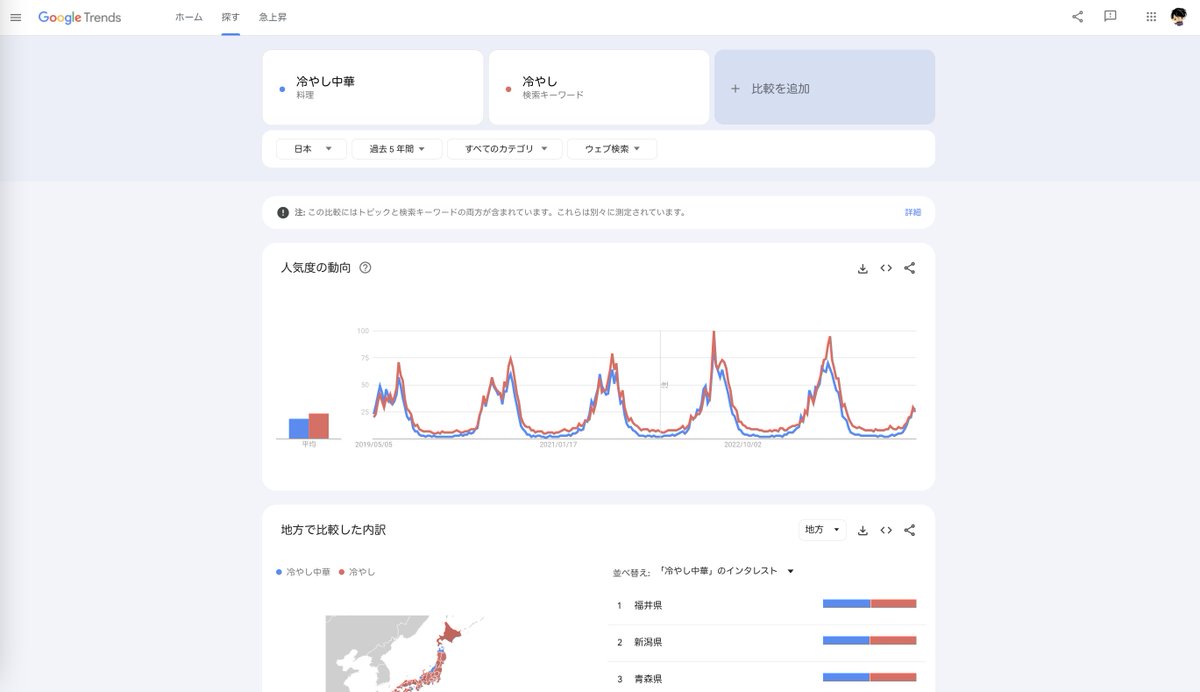Open the 詳細 link in the note
This screenshot has width=1200, height=692.
tap(912, 212)
